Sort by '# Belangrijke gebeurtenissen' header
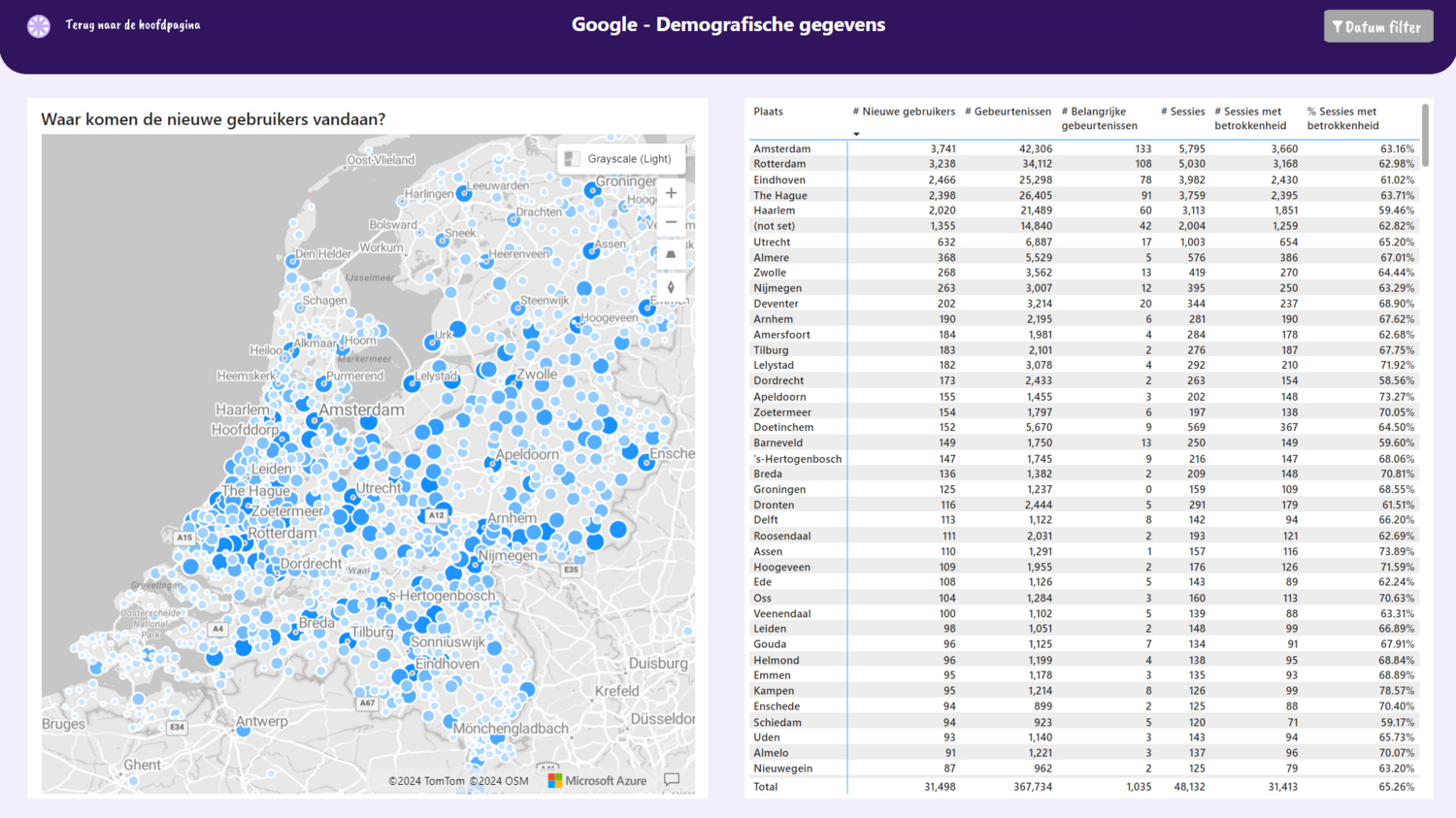Viewport: 1456px width, 818px height. pos(1100,118)
